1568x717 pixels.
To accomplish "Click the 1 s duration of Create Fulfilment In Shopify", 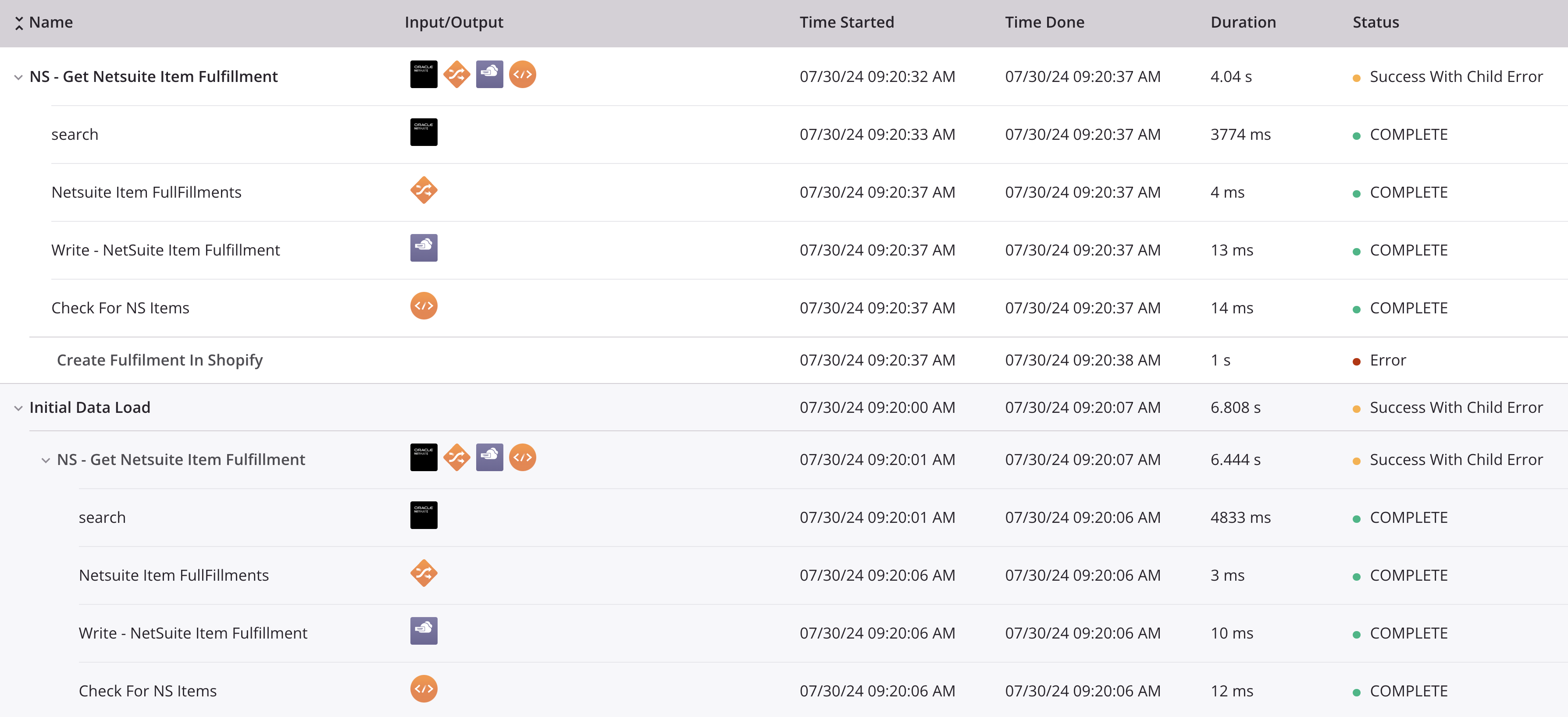I will 1220,360.
